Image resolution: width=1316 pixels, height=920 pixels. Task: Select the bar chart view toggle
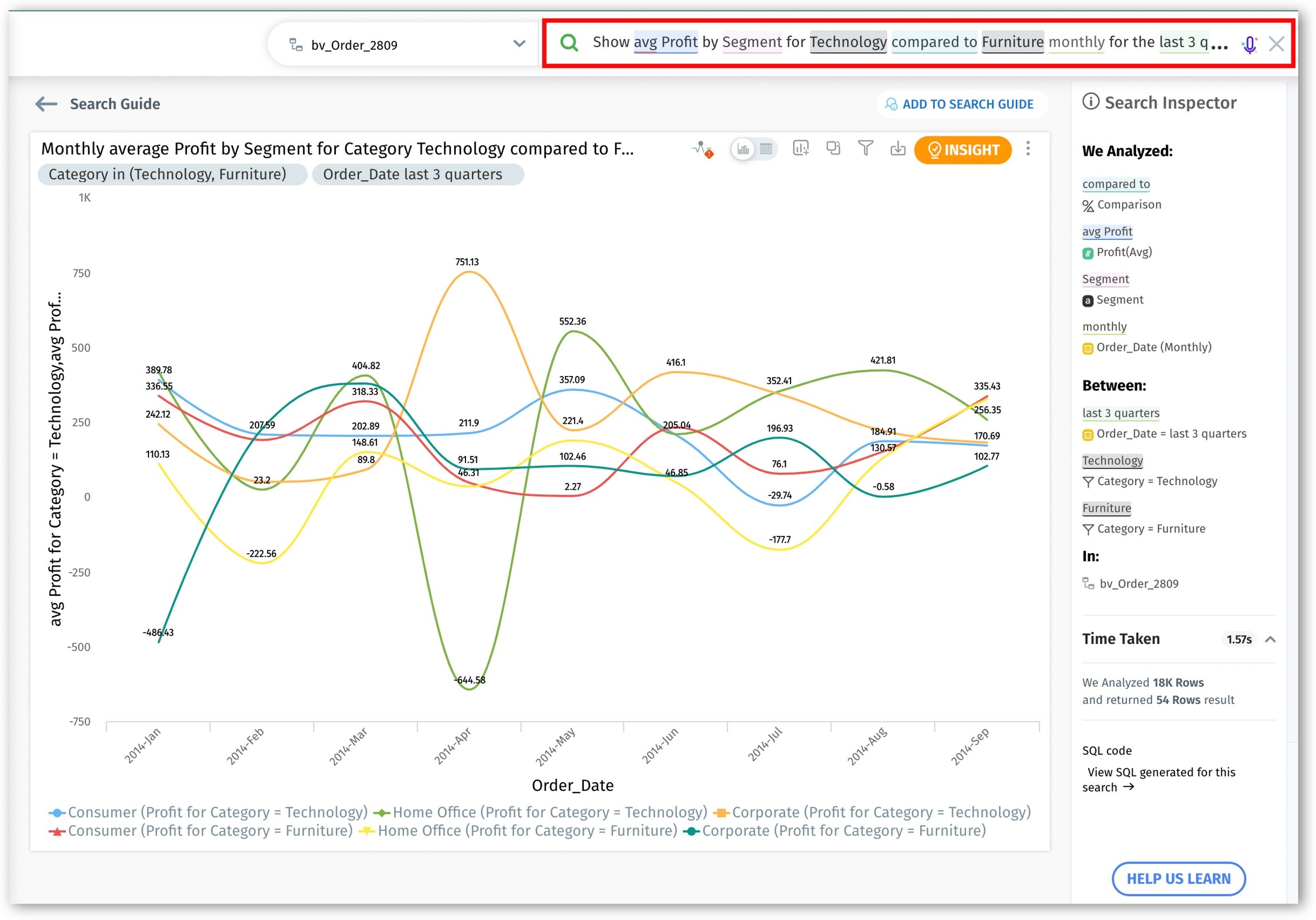pyautogui.click(x=744, y=149)
